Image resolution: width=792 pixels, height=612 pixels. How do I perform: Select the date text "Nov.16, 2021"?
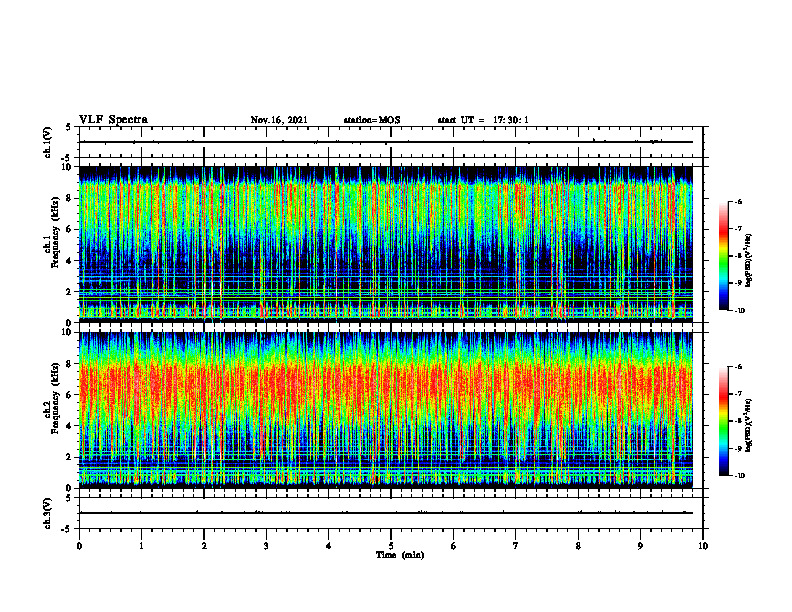(279, 120)
